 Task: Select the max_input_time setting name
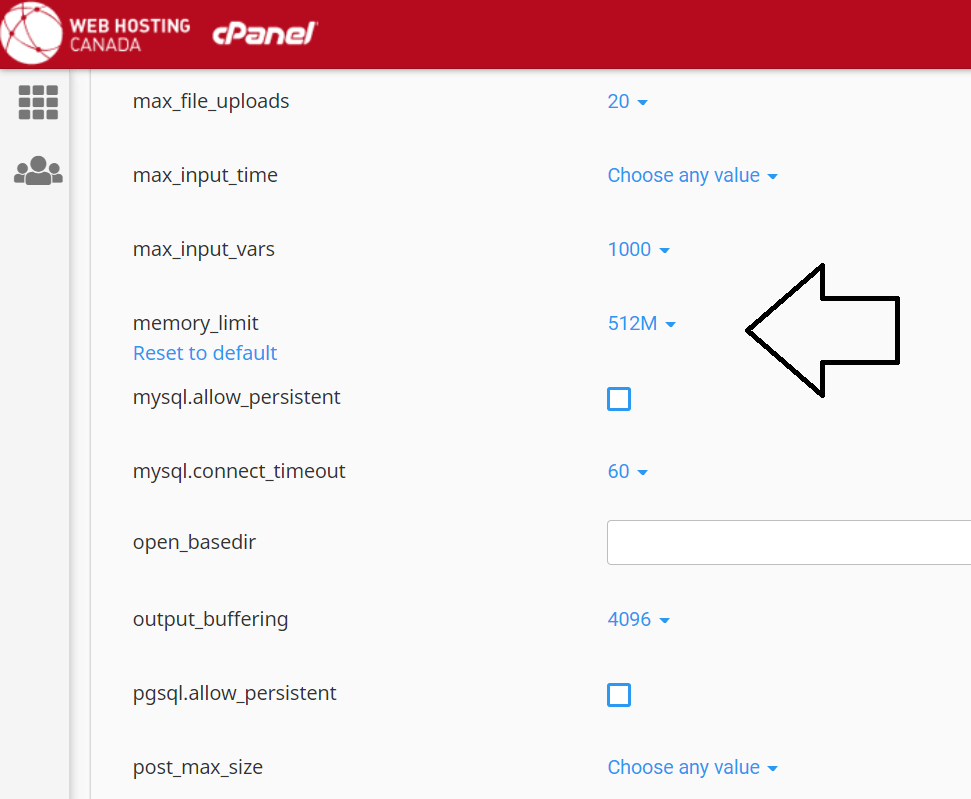tap(203, 175)
